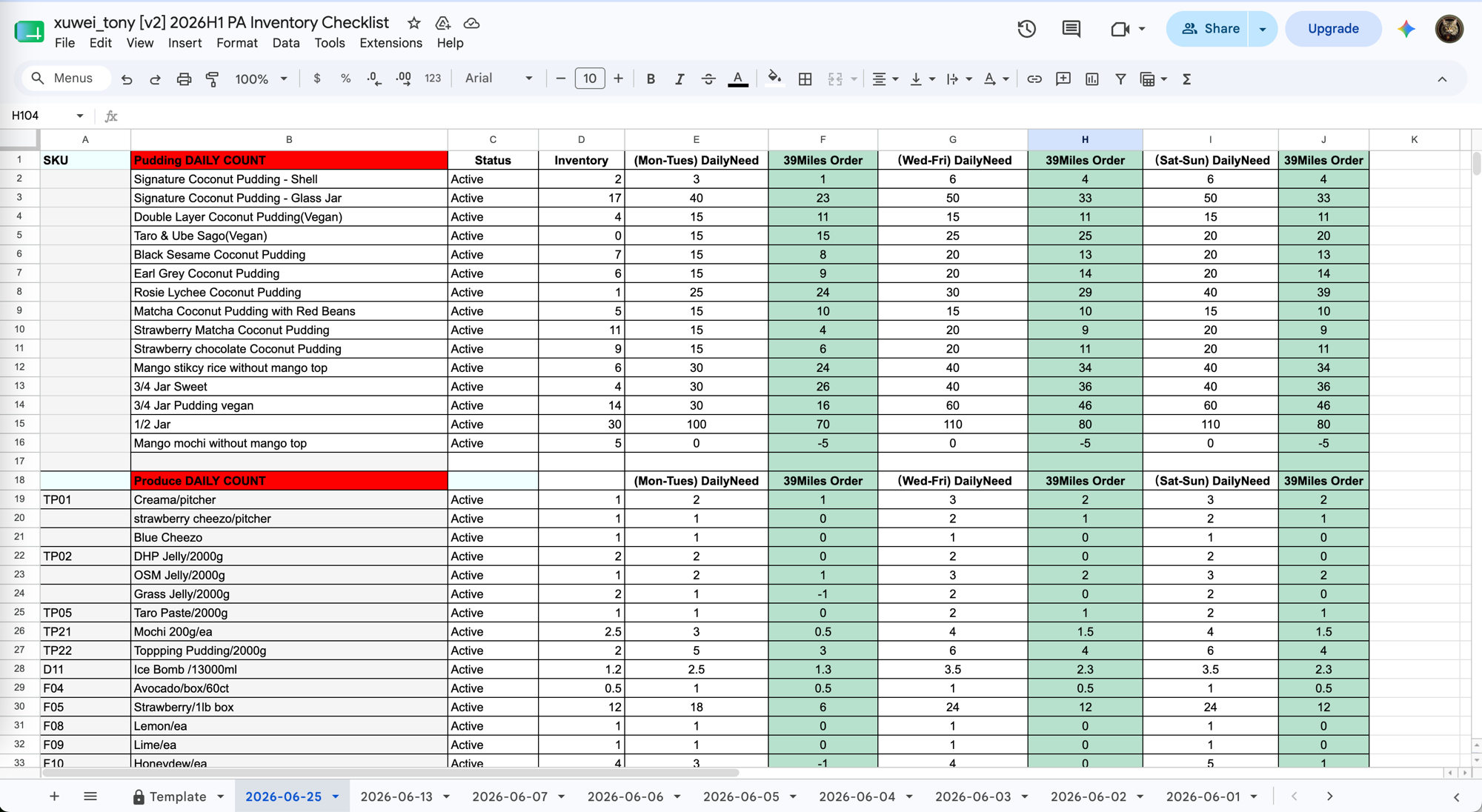
Task: Open the zoom 100% dropdown
Action: click(x=261, y=79)
